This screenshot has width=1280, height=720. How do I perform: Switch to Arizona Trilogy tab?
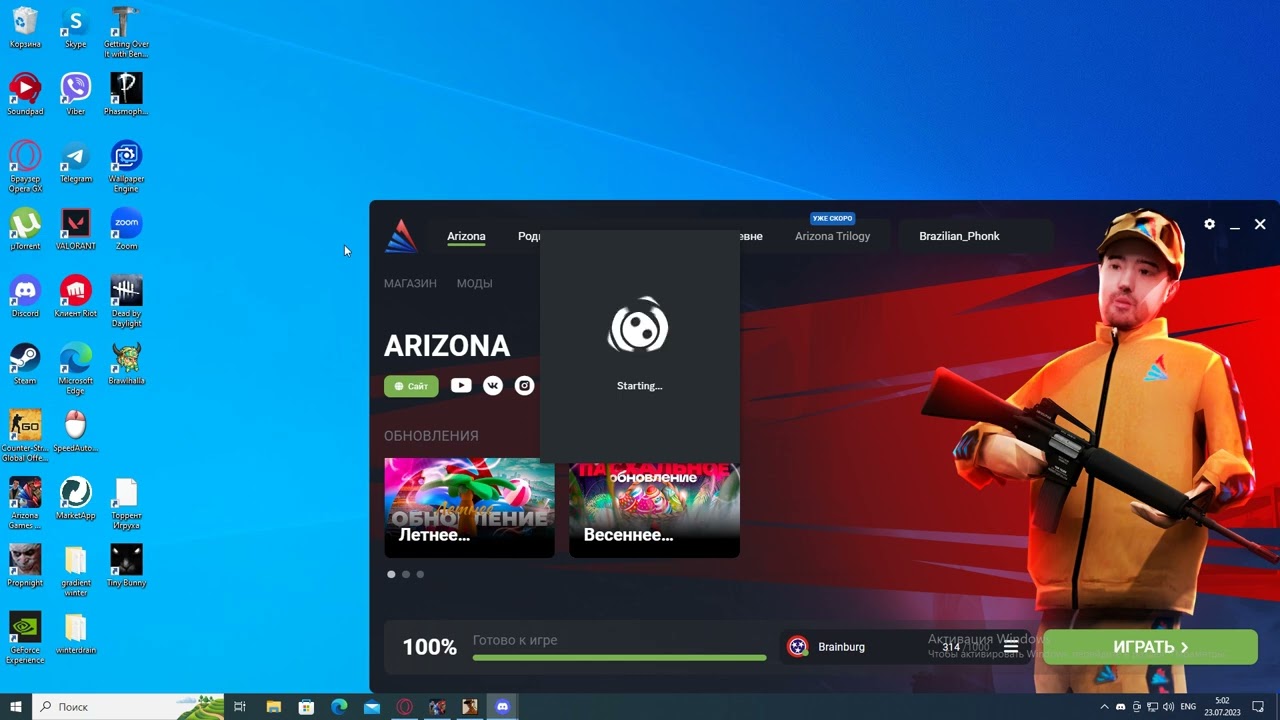[x=832, y=237]
